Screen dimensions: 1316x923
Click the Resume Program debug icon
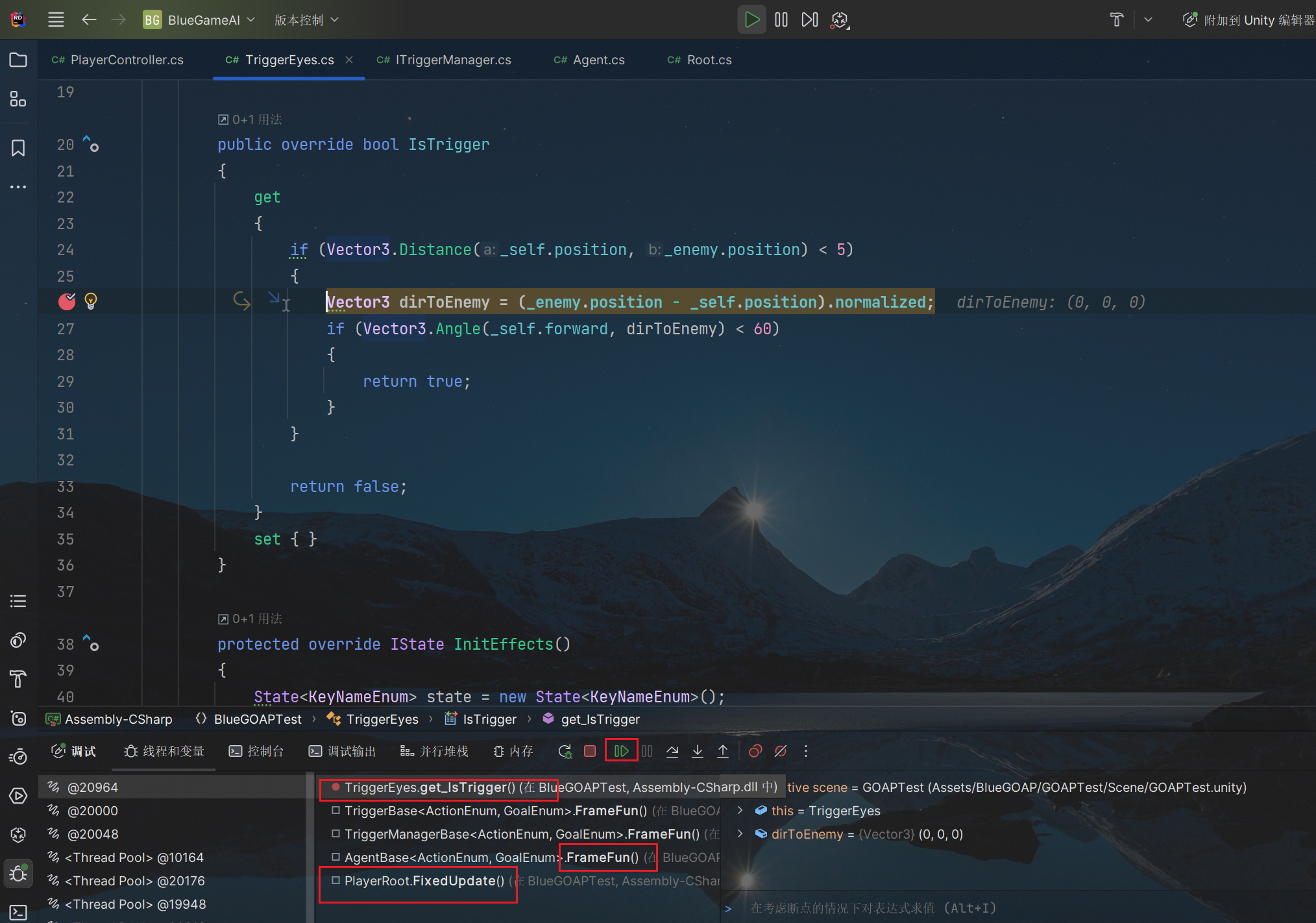(621, 751)
